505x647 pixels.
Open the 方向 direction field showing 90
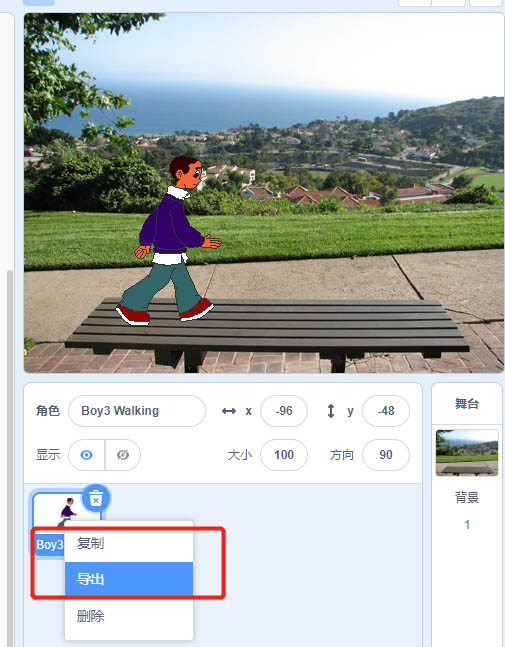[386, 455]
